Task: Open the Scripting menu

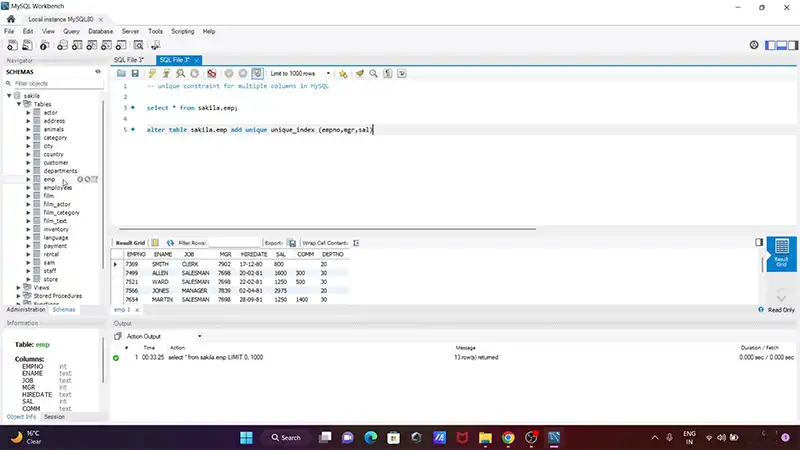Action: tap(183, 31)
